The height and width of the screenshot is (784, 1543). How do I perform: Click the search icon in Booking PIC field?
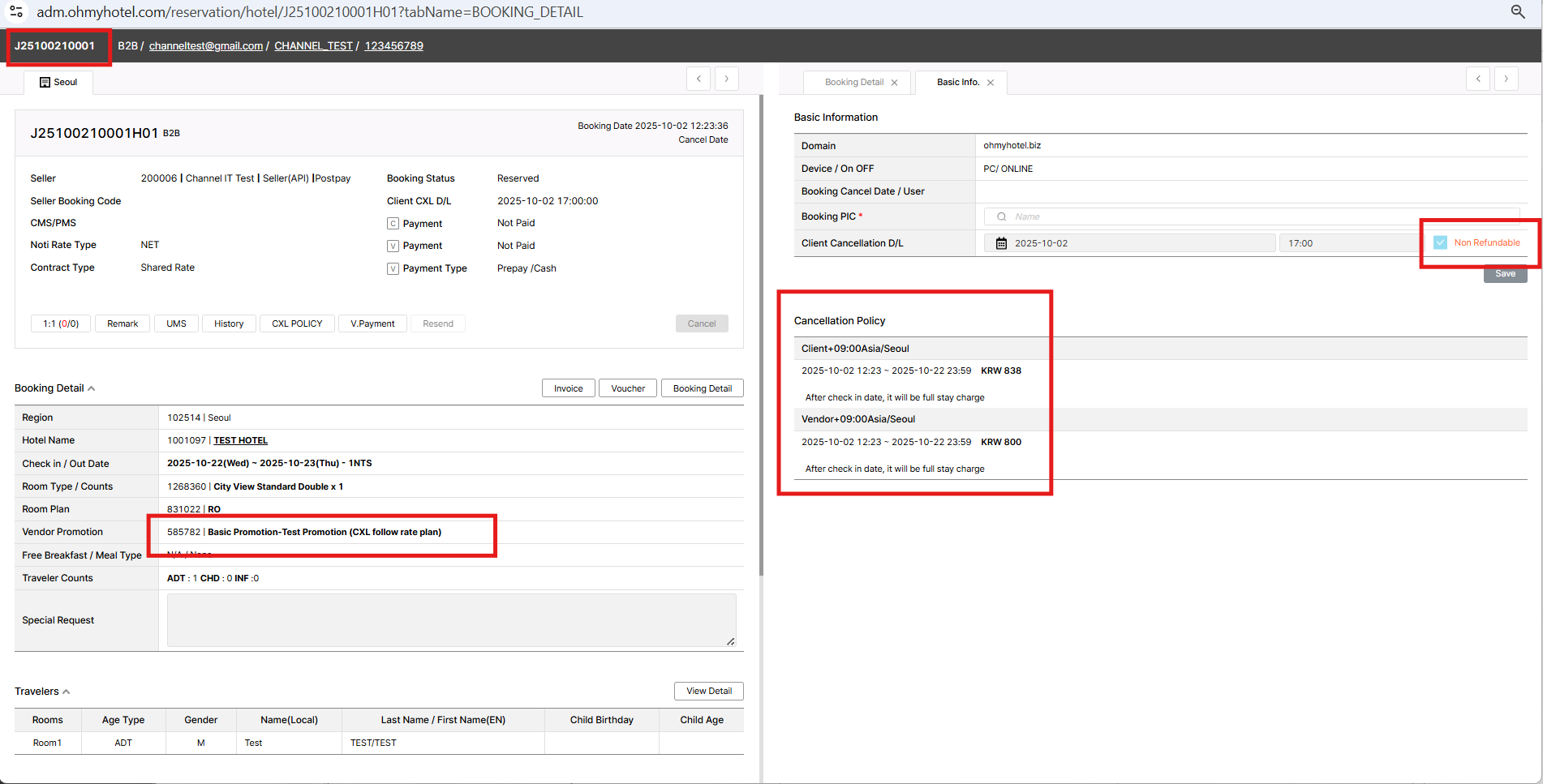click(1001, 216)
